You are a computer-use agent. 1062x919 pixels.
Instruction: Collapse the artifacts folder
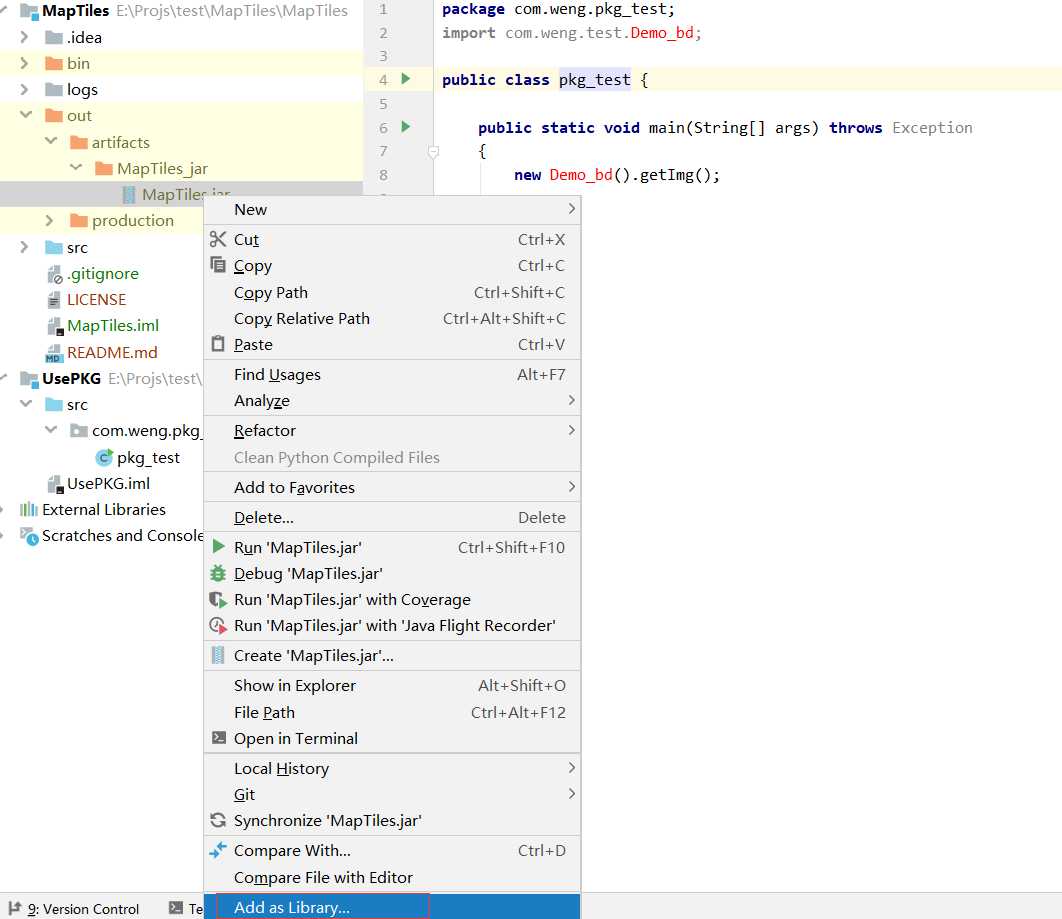[51, 141]
